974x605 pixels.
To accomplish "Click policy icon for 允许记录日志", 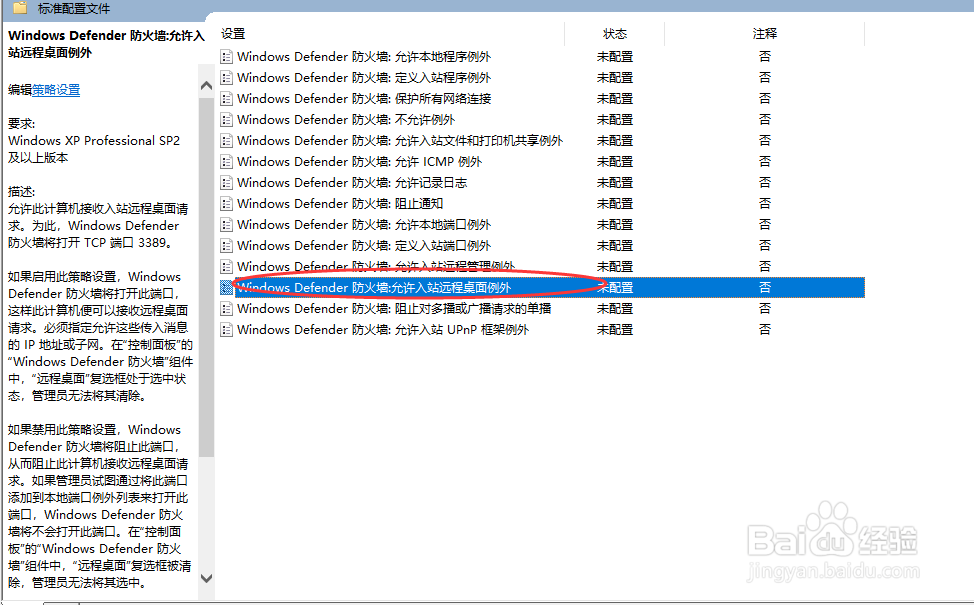I will tap(227, 183).
